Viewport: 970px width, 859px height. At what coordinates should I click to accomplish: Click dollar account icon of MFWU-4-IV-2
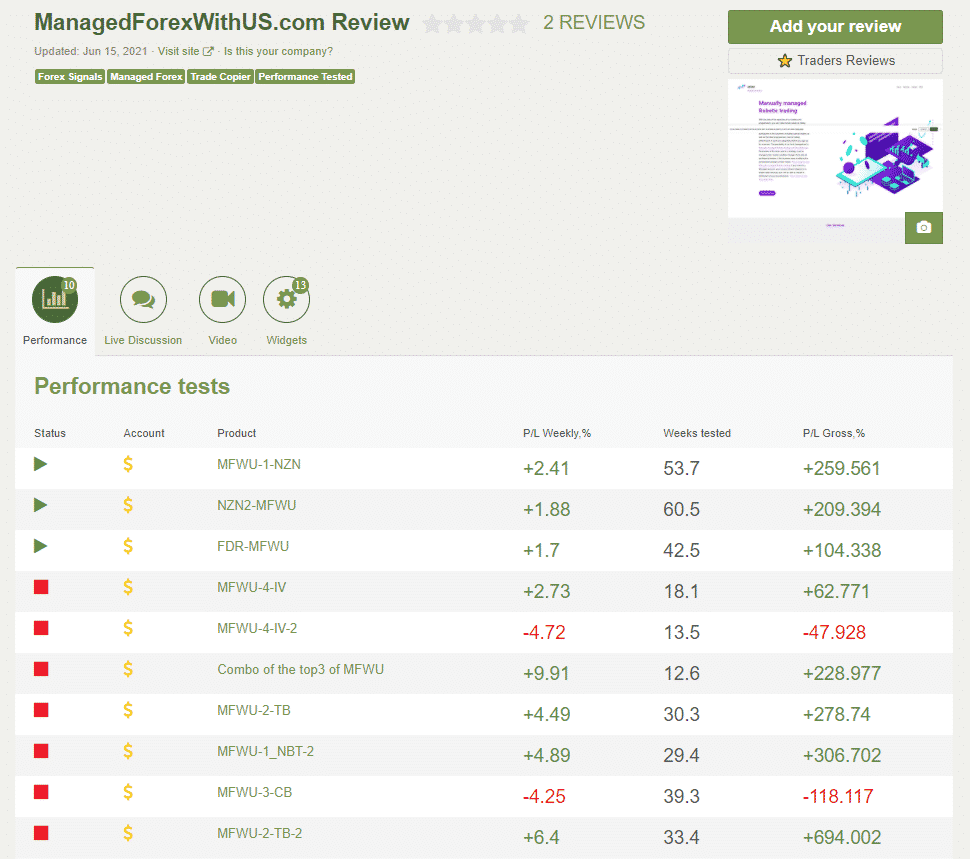(x=128, y=628)
